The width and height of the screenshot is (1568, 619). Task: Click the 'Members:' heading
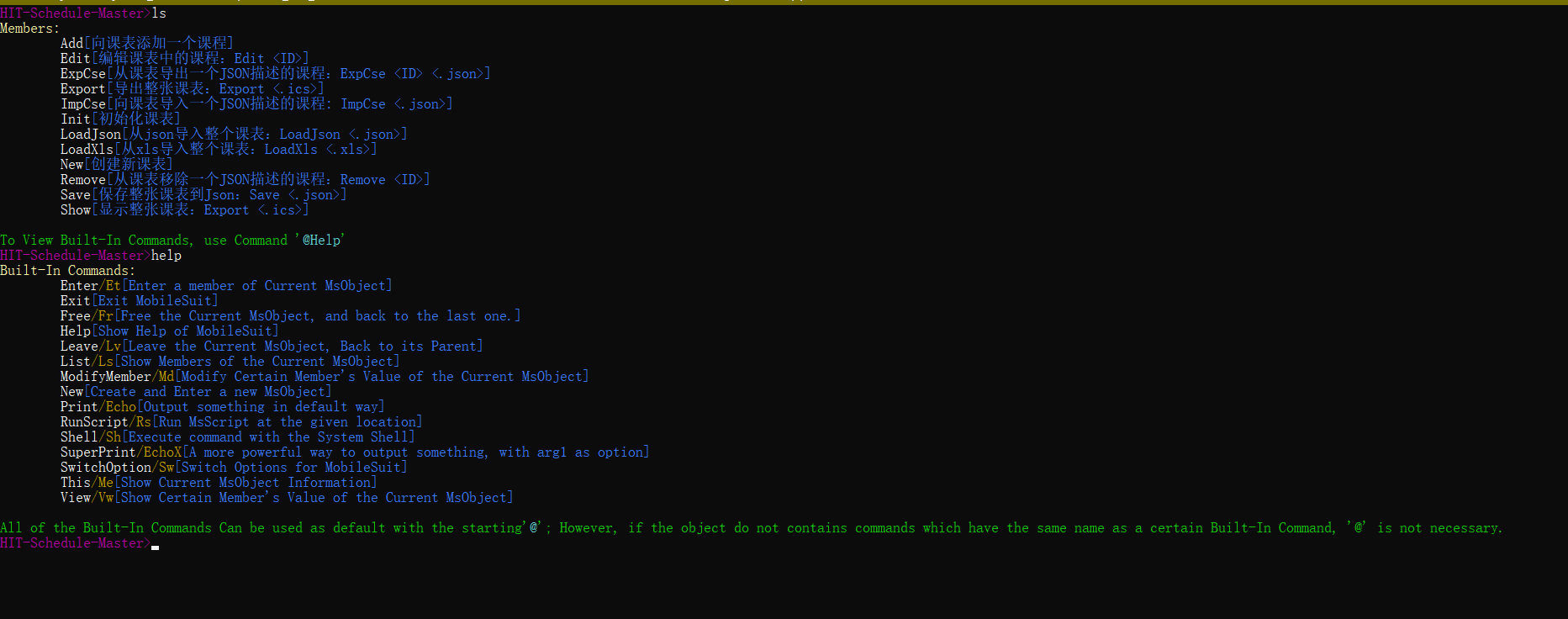tap(30, 28)
